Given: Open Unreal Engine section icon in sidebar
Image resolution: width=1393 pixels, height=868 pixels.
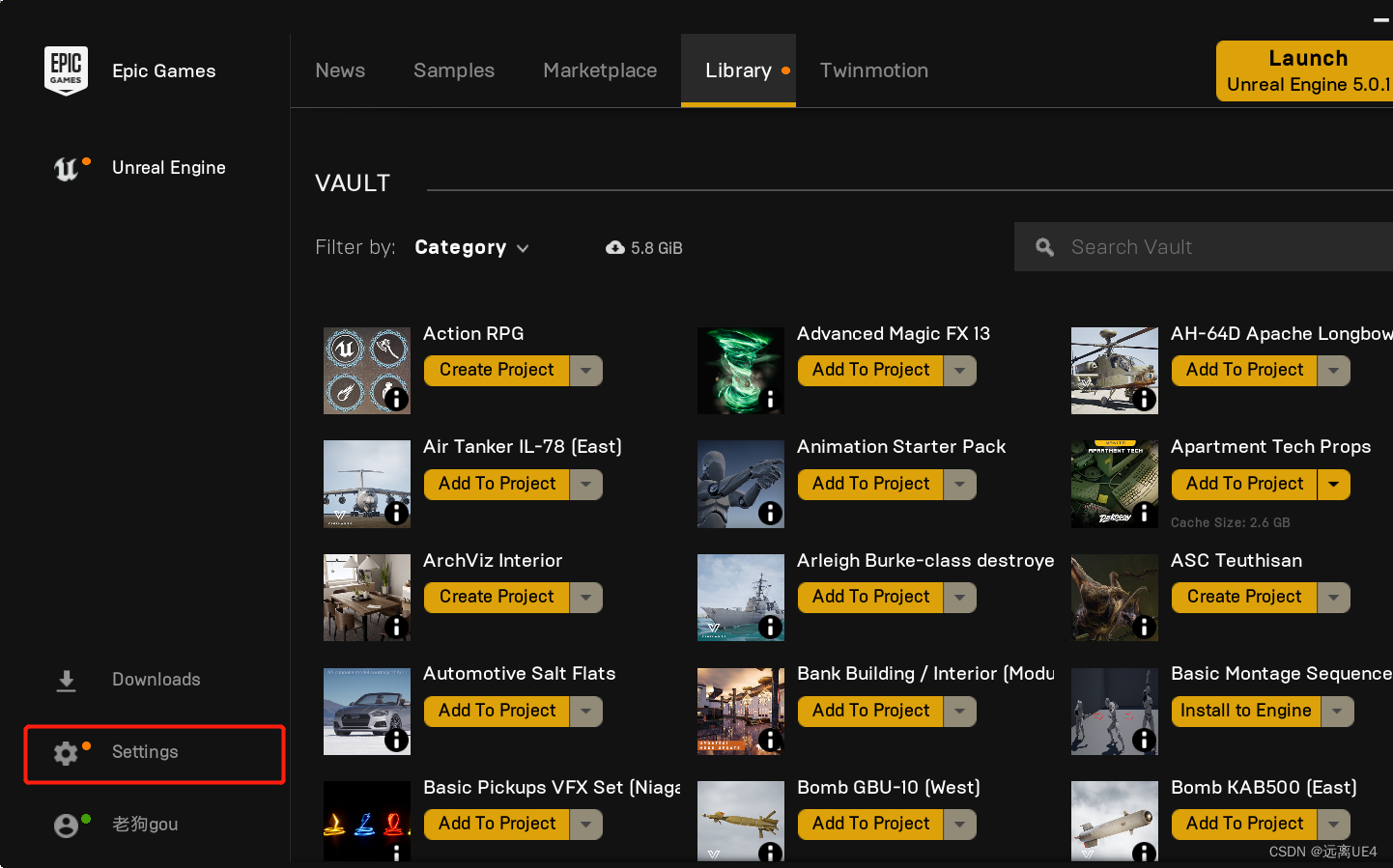Looking at the screenshot, I should point(66,169).
